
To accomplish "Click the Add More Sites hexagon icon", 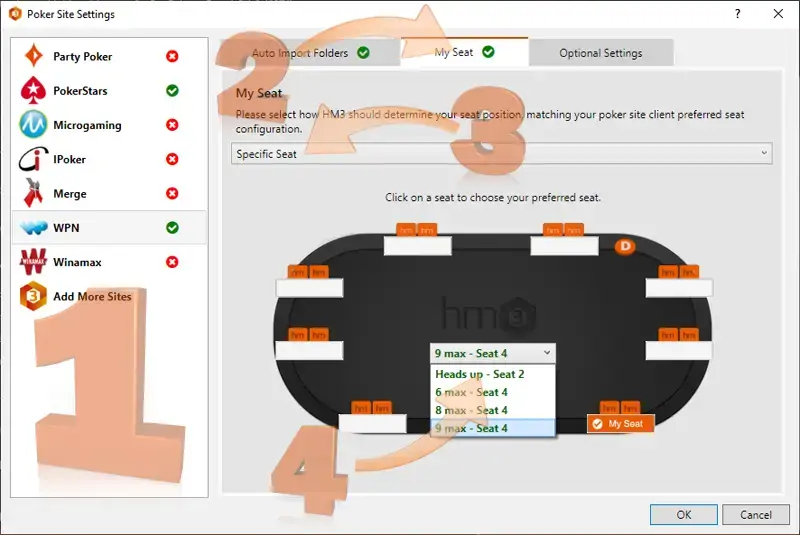I will [x=33, y=296].
